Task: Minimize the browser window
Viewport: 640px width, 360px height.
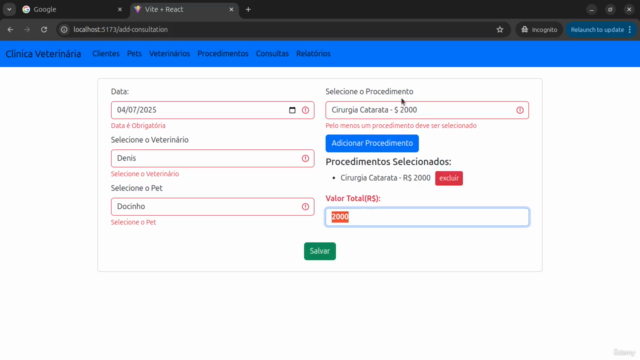Action: pyautogui.click(x=591, y=9)
